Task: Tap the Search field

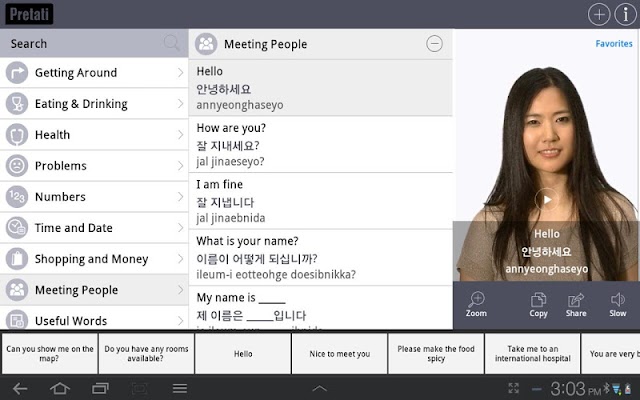Action: (x=94, y=43)
